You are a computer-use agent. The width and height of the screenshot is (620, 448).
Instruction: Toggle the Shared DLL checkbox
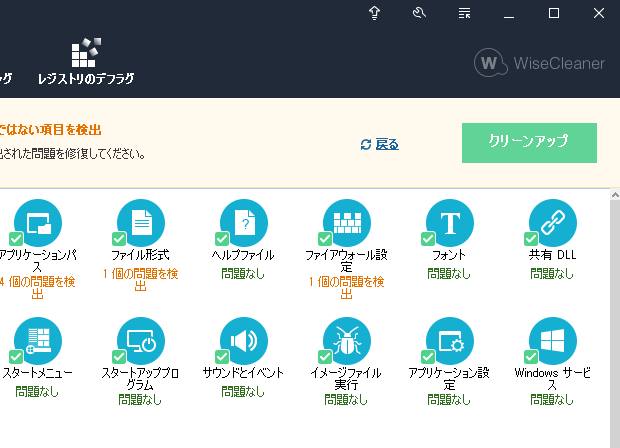point(531,239)
